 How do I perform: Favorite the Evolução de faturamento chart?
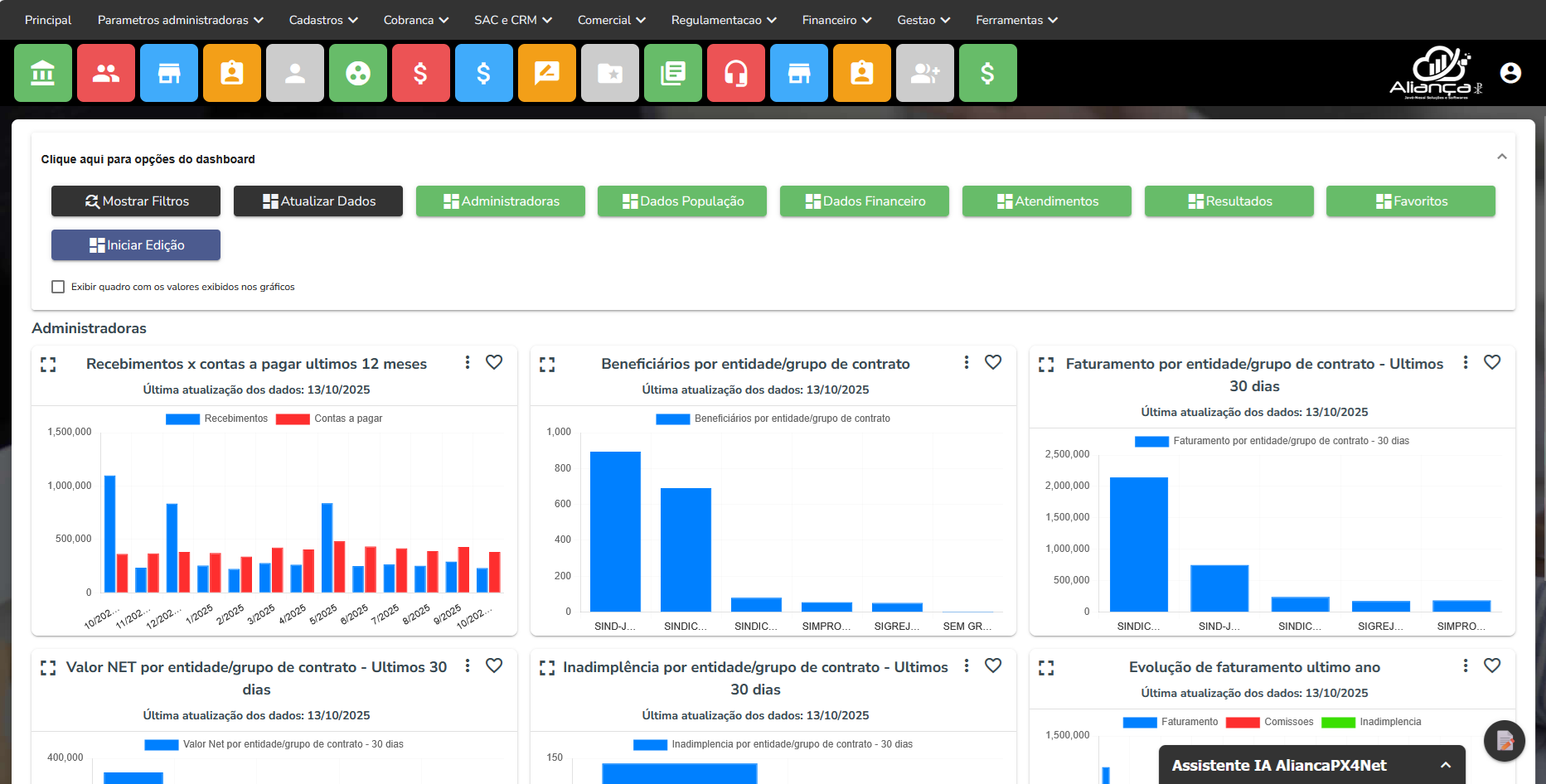pos(1492,665)
